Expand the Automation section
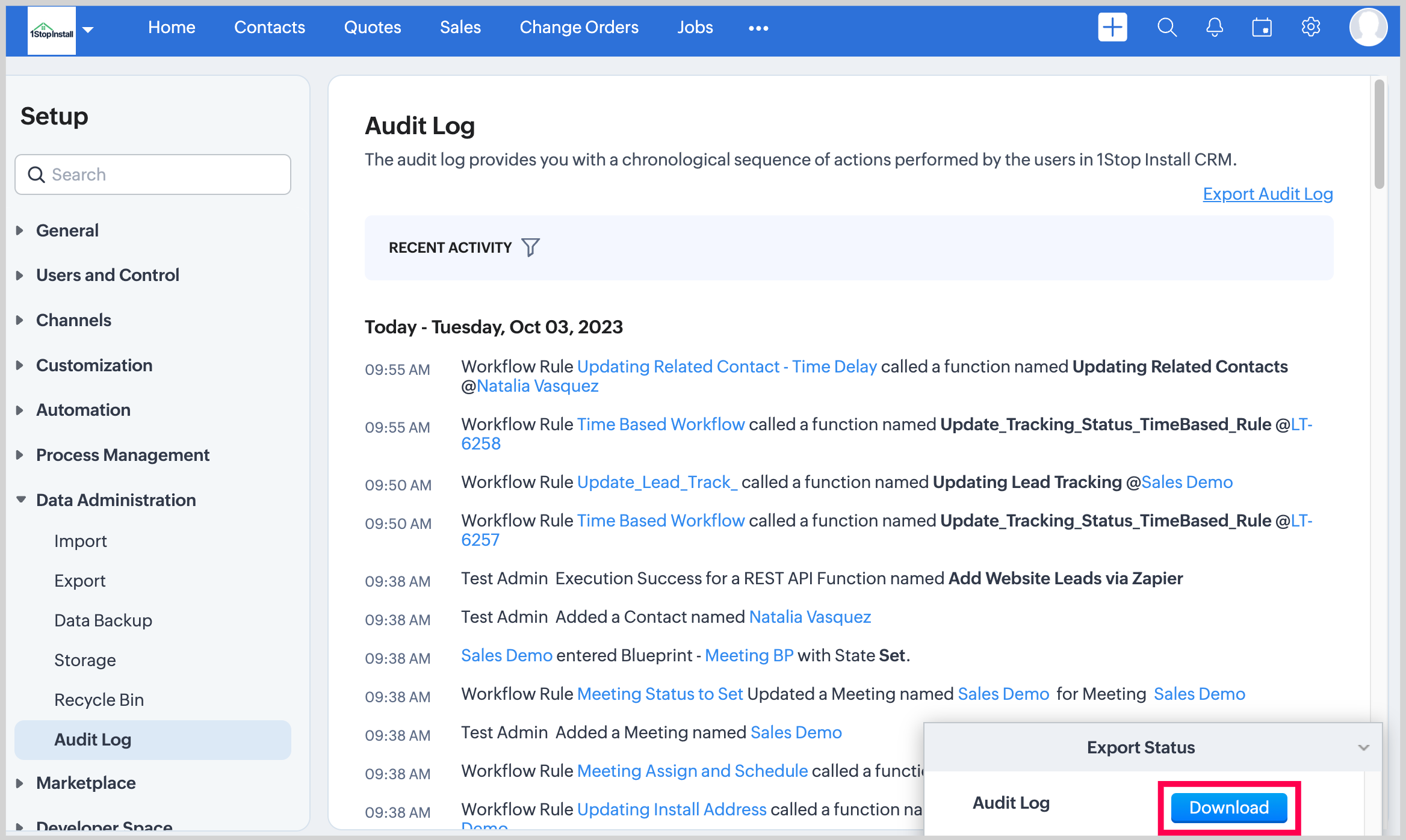Viewport: 1406px width, 840px height. pos(83,410)
